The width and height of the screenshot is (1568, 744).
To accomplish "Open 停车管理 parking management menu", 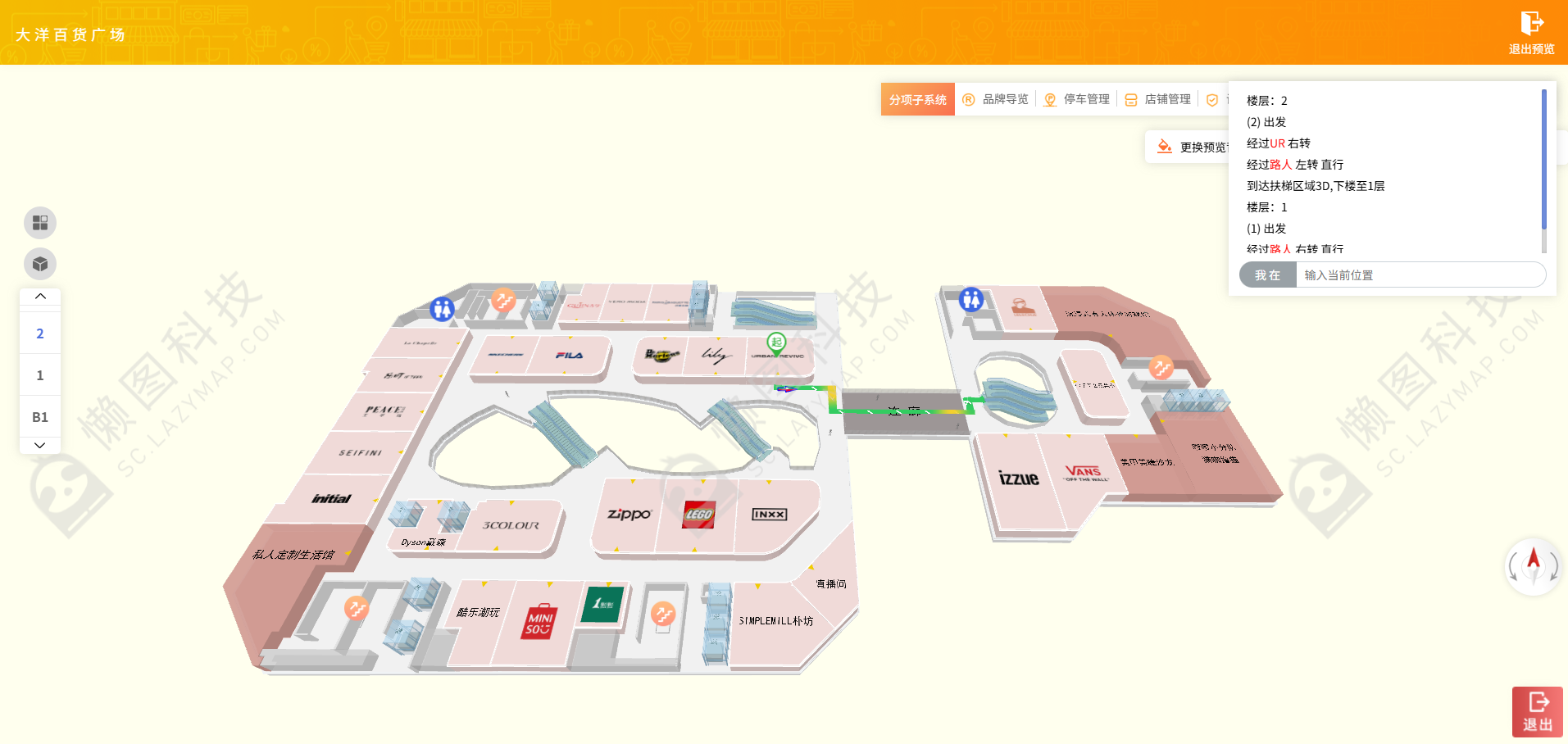I will pos(1076,99).
